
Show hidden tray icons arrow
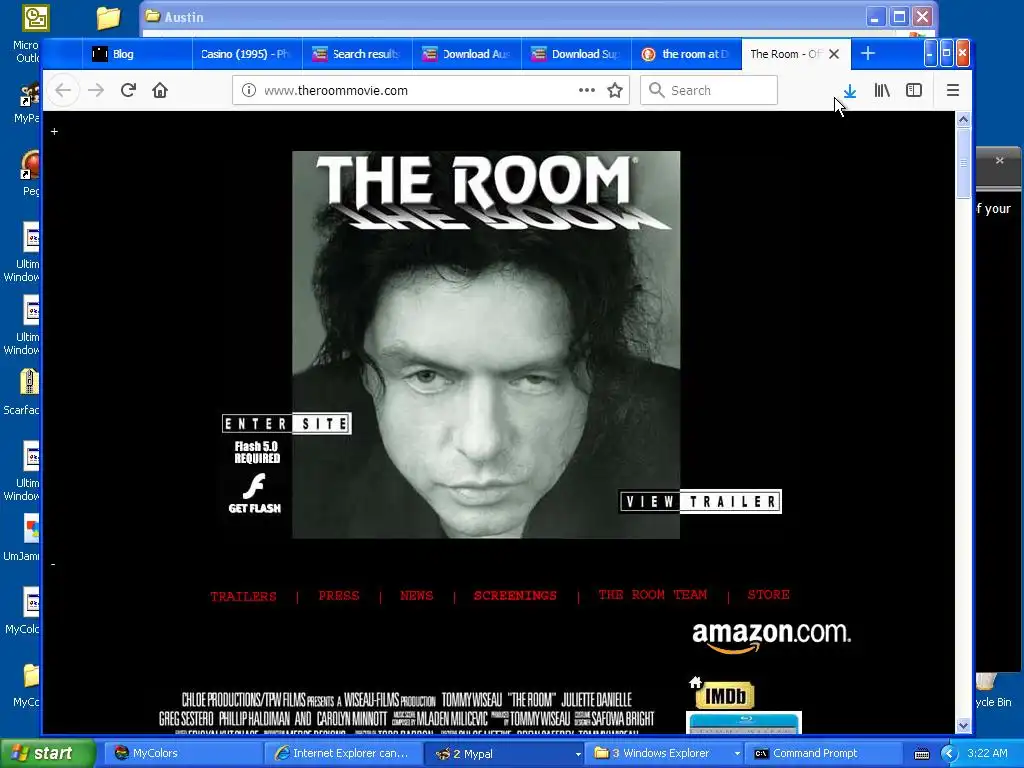(x=949, y=753)
